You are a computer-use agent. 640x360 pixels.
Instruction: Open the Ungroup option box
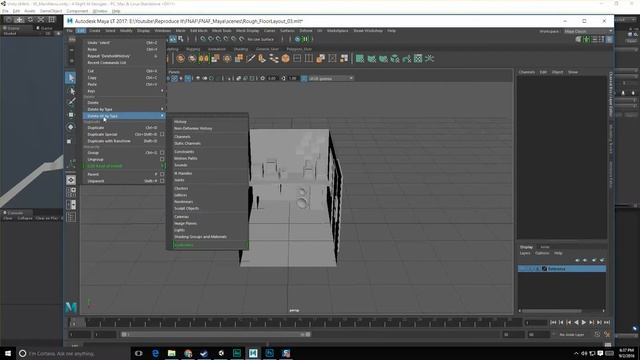(x=162, y=160)
